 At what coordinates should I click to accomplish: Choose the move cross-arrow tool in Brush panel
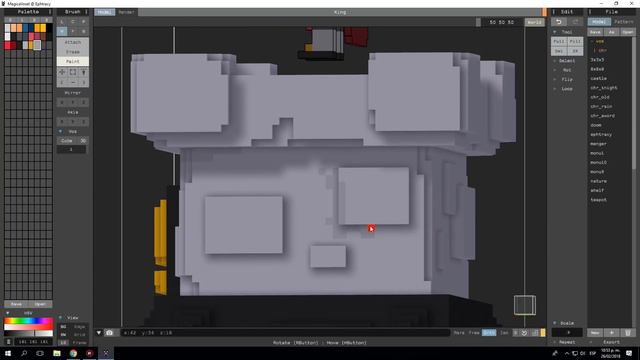tap(62, 72)
